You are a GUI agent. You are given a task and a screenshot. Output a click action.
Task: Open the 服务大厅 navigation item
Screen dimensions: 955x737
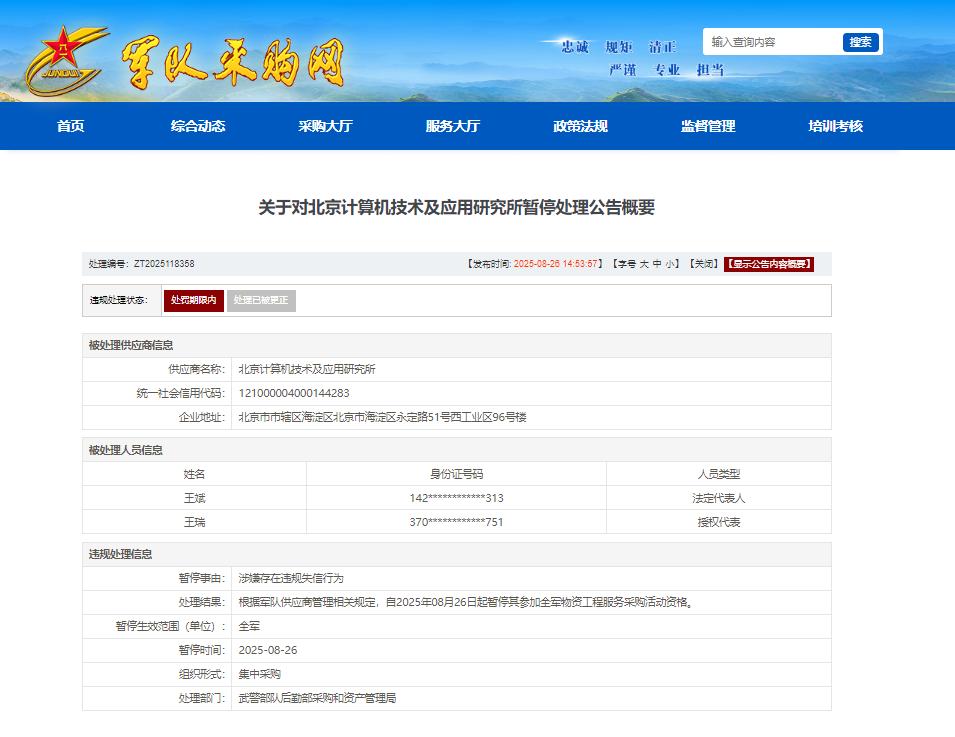(x=453, y=126)
